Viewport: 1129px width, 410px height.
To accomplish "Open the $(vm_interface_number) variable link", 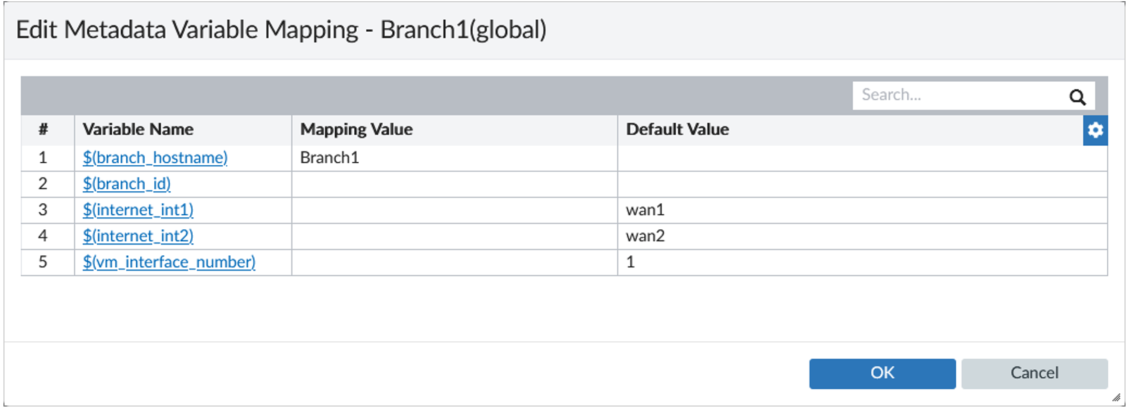I will coord(169,262).
